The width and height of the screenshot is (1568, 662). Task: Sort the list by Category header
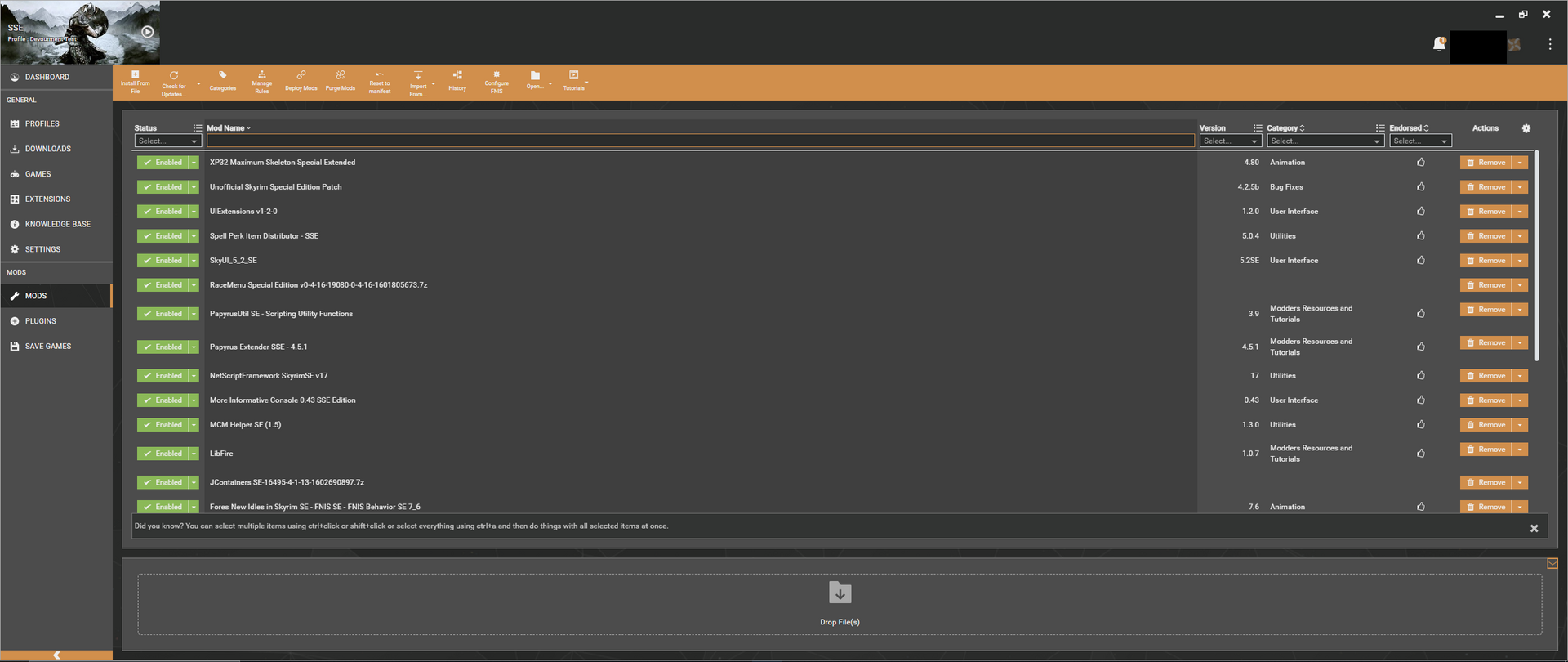pyautogui.click(x=1285, y=128)
